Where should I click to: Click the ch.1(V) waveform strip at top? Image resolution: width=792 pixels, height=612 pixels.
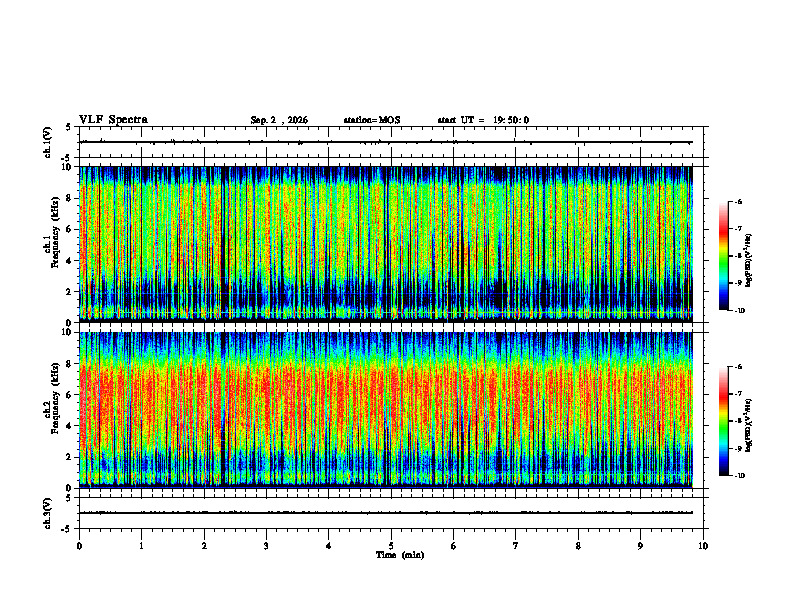[393, 142]
